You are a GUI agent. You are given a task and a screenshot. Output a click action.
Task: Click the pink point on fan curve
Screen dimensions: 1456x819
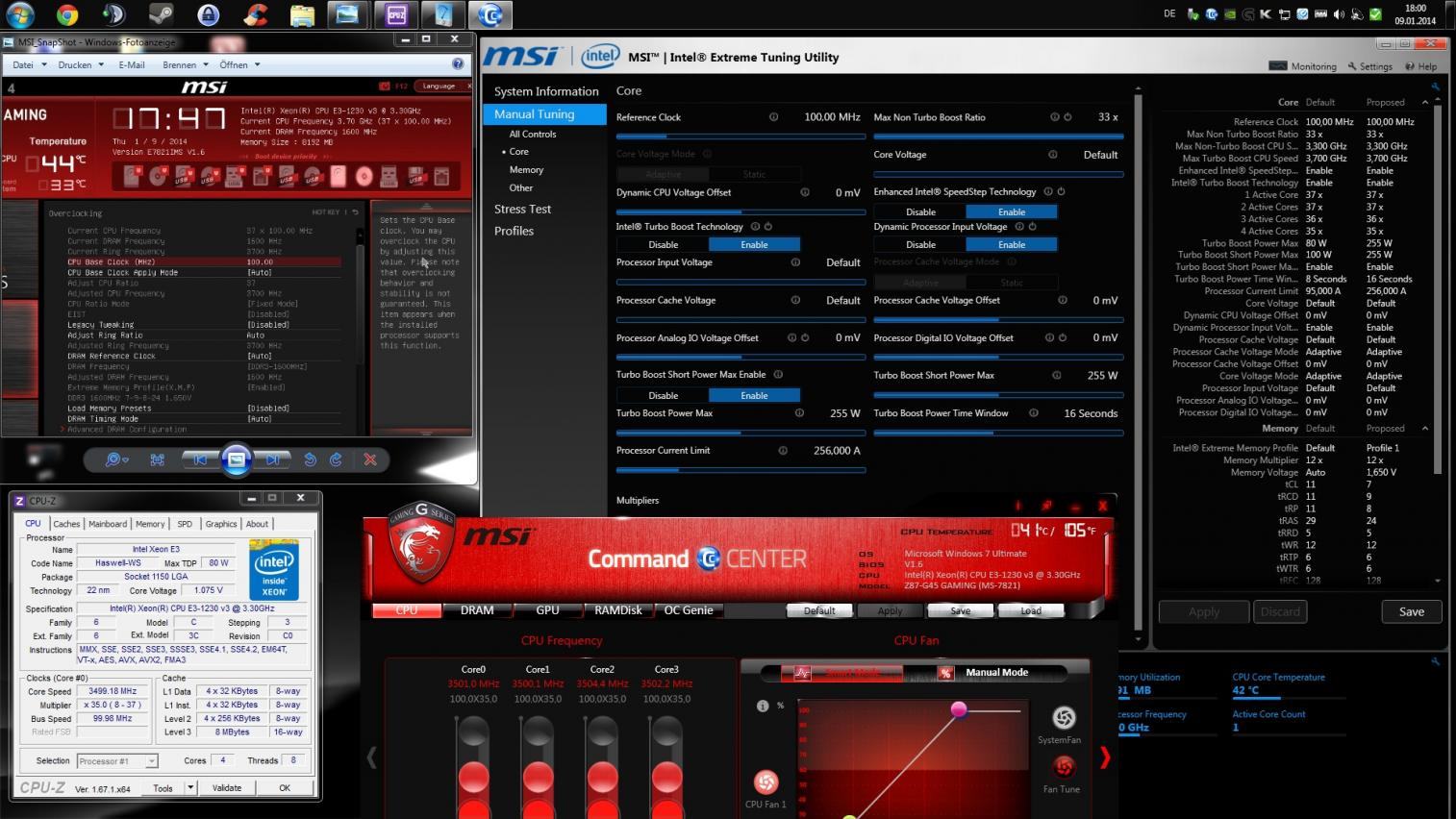[x=959, y=709]
